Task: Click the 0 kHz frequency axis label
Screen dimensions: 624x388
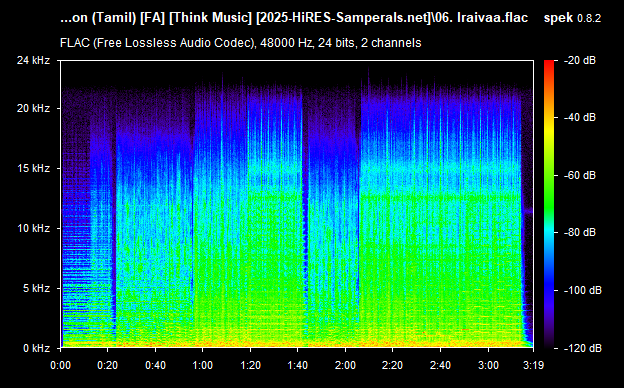Action: click(x=36, y=348)
